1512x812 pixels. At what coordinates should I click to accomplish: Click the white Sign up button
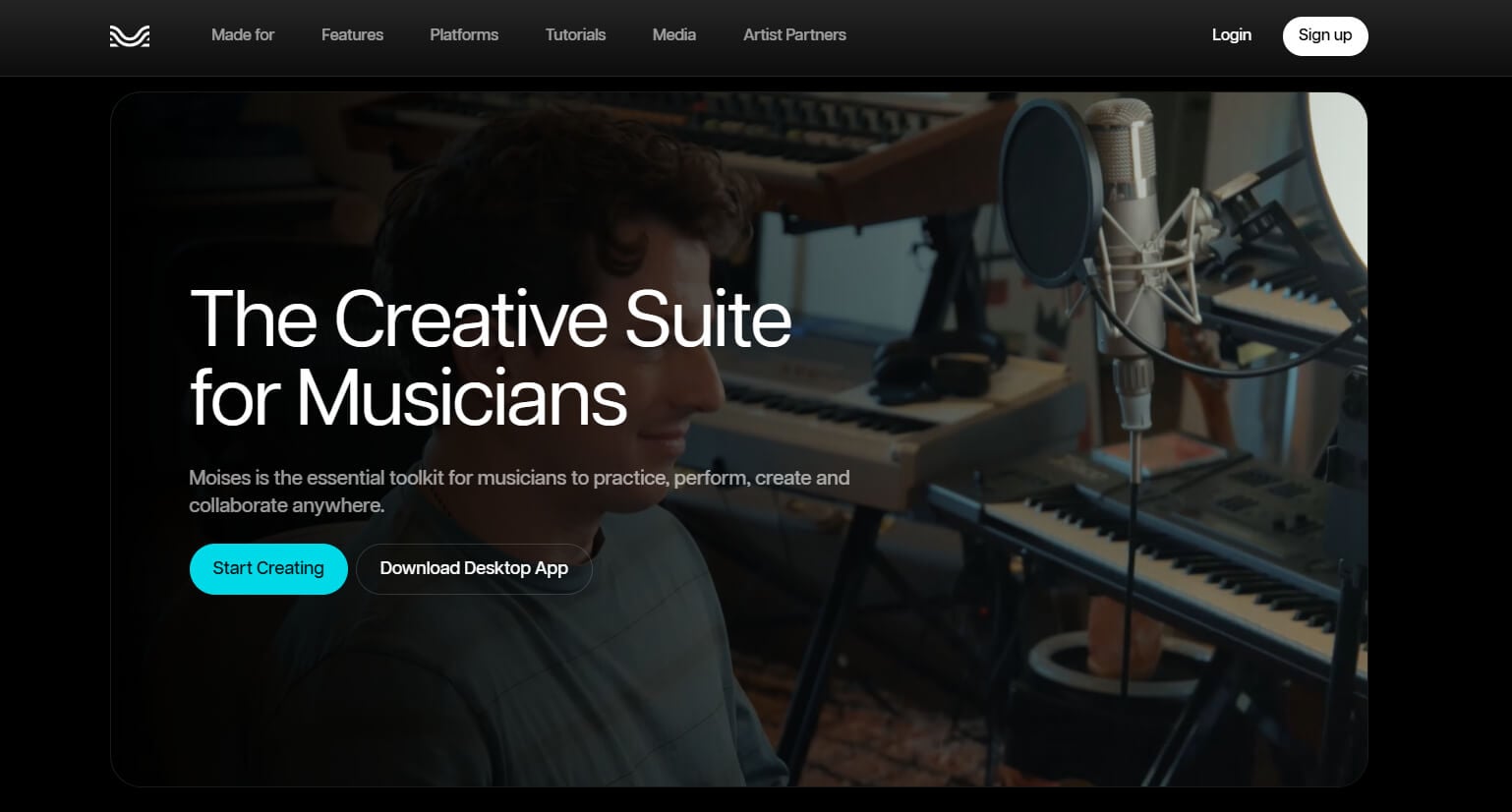click(x=1325, y=36)
